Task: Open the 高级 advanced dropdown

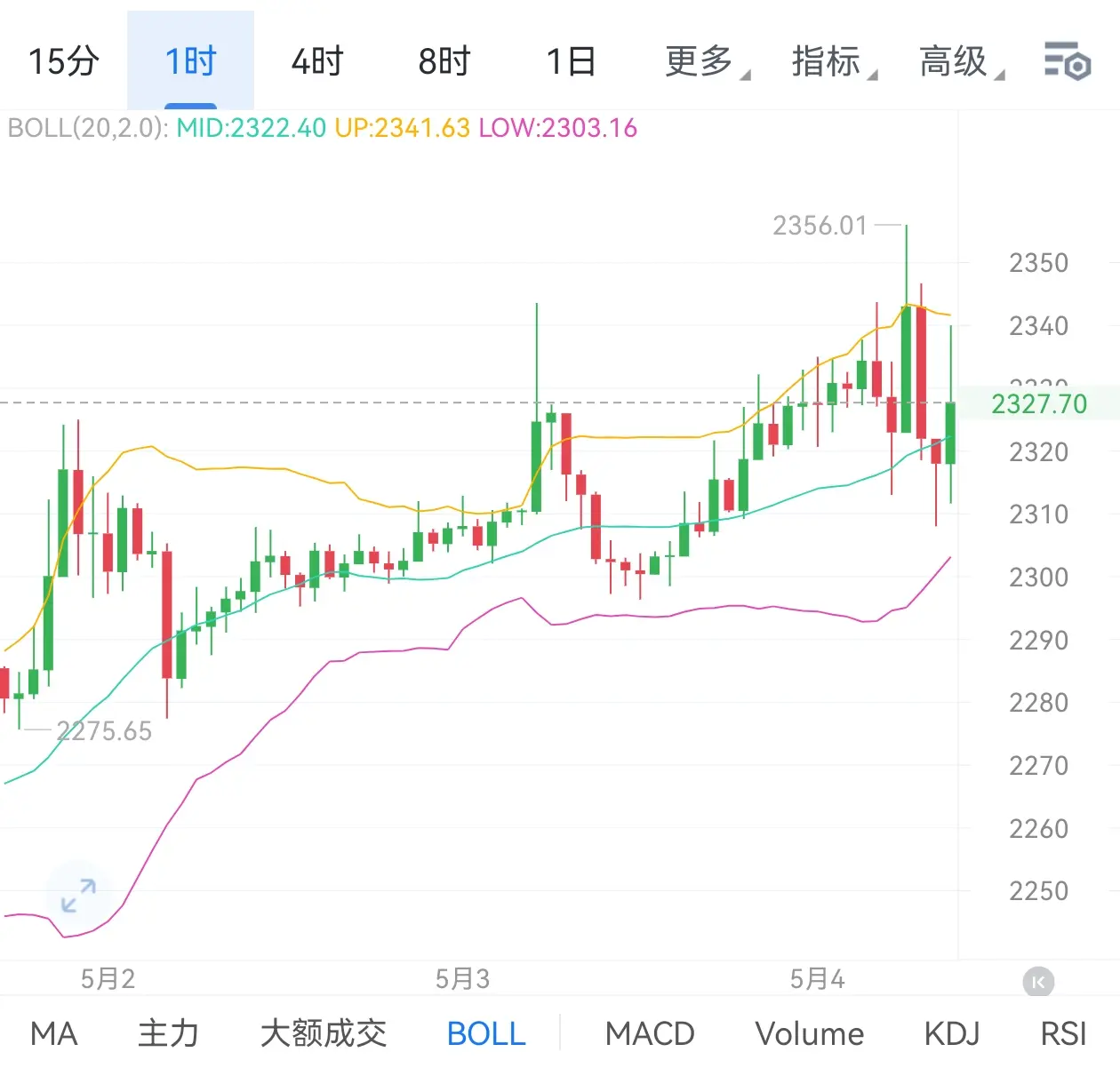Action: click(x=961, y=61)
